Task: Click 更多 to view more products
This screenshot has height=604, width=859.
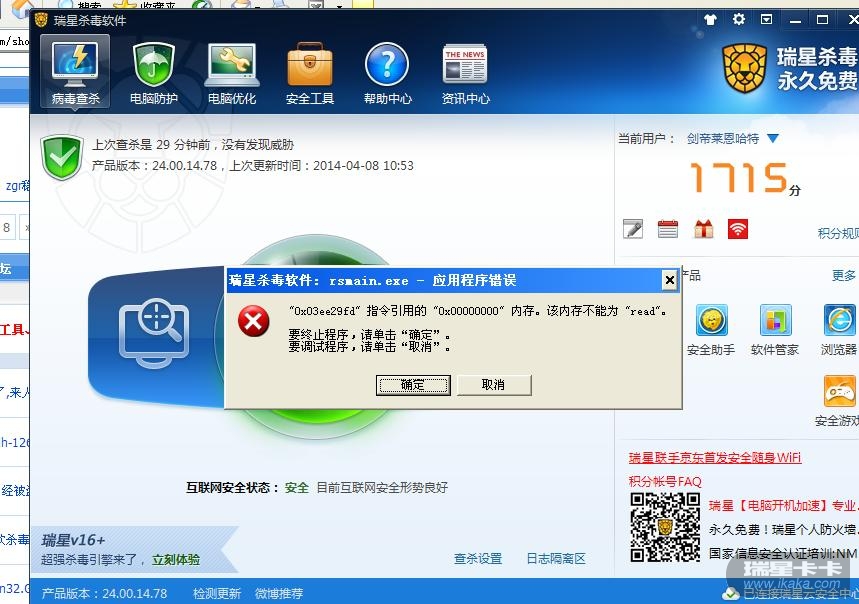Action: 843,275
